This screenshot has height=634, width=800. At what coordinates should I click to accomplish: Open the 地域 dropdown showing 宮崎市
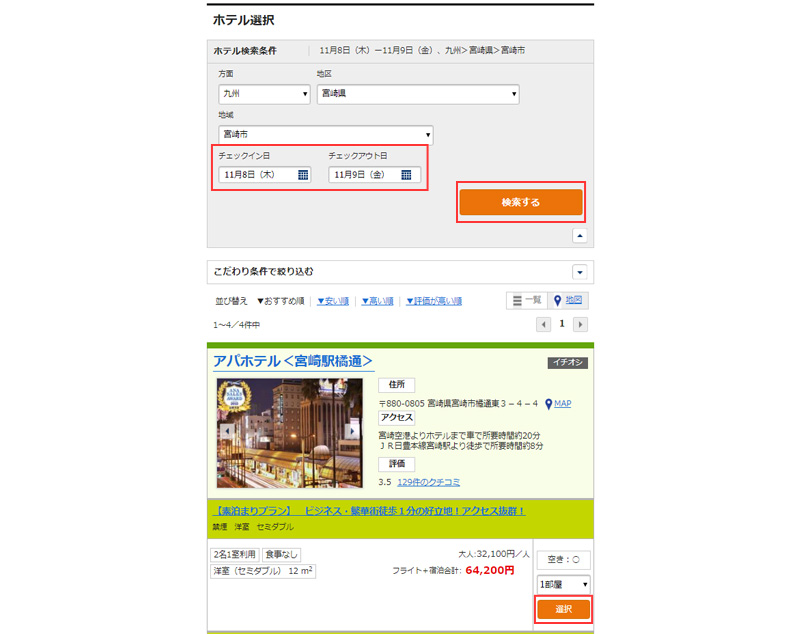pyautogui.click(x=326, y=135)
